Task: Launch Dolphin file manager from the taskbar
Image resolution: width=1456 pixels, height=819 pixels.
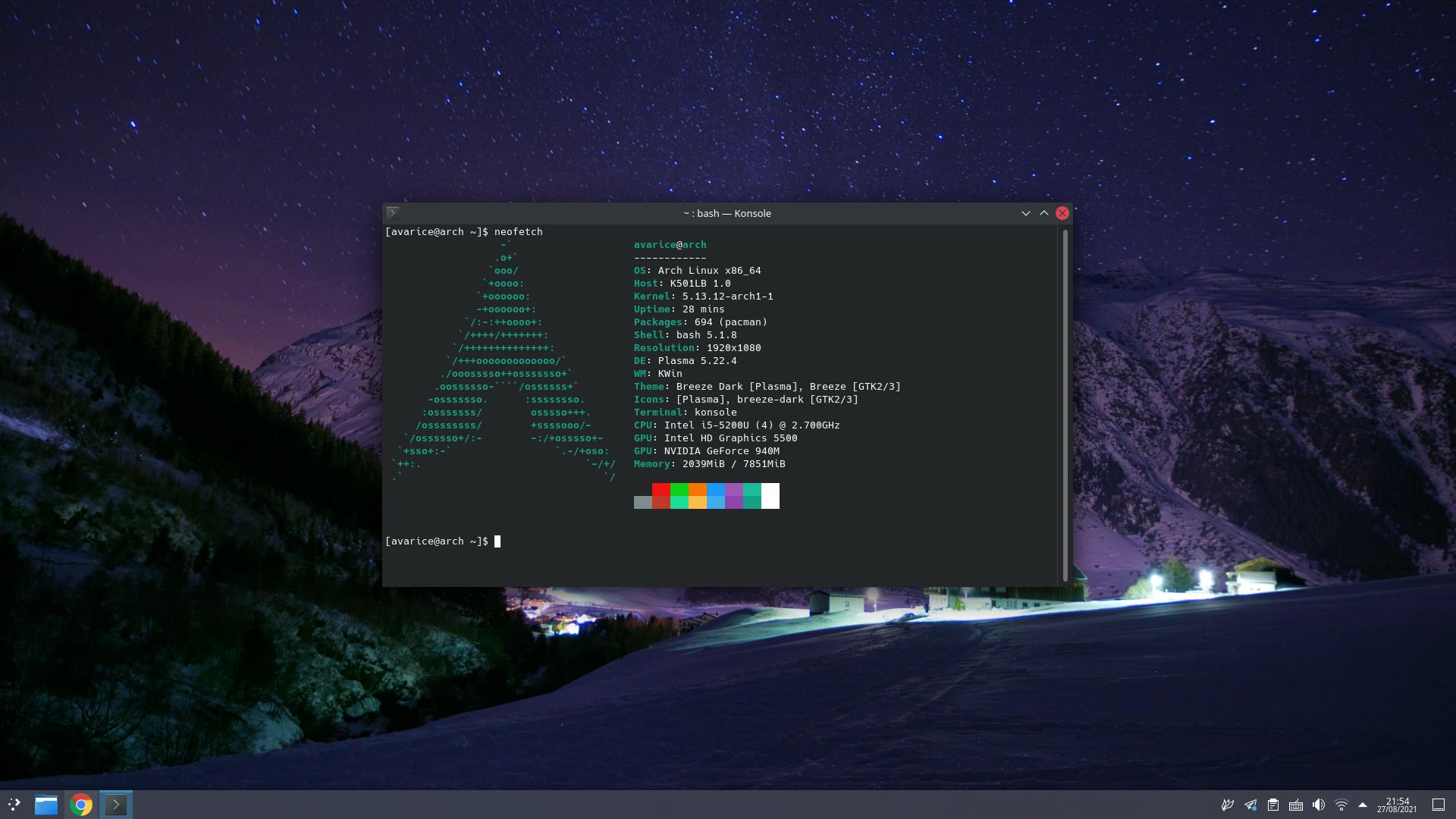Action: pyautogui.click(x=46, y=805)
